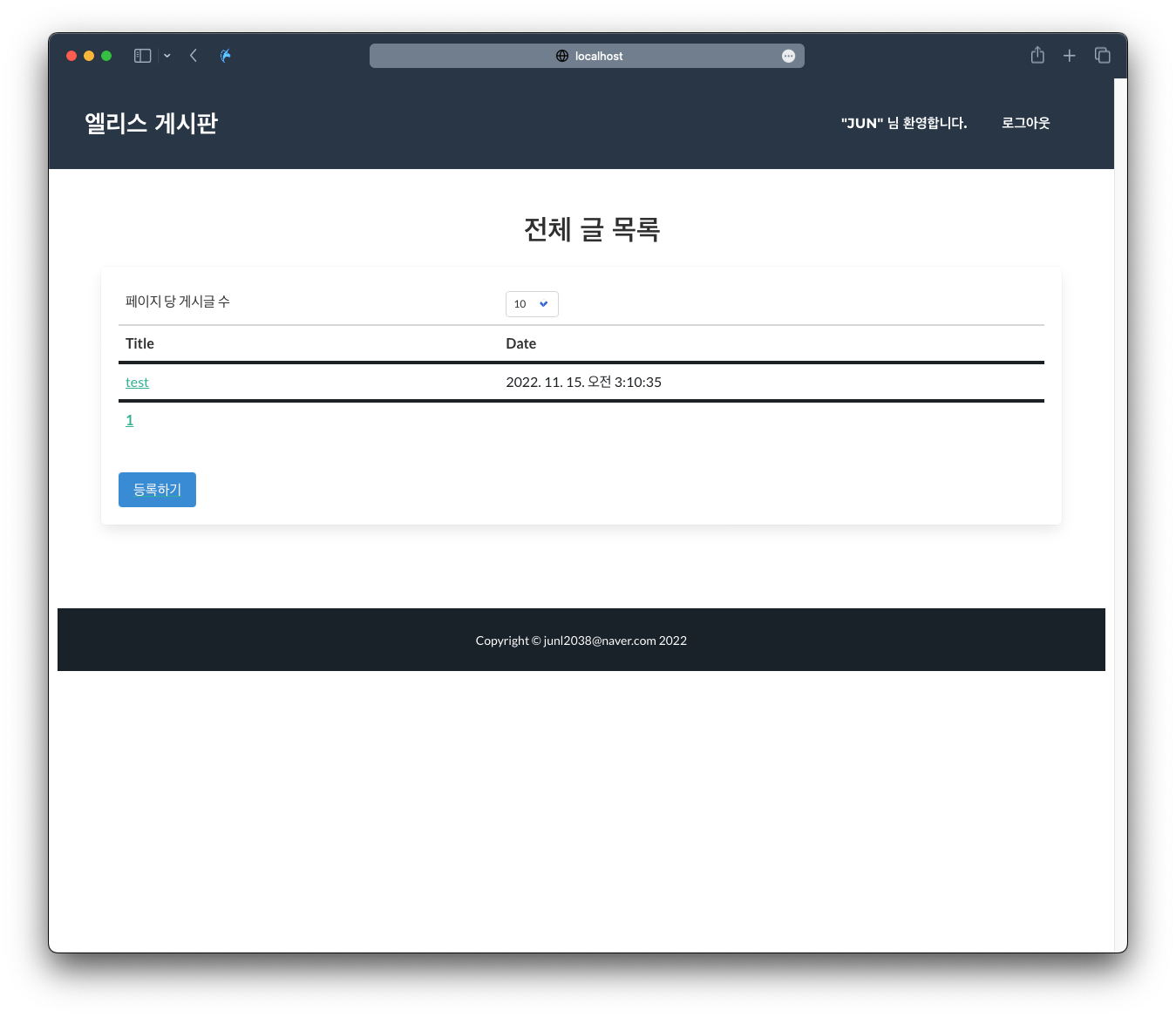Image resolution: width=1176 pixels, height=1017 pixels.
Task: Click the browser extension icon near the back button
Action: click(x=225, y=55)
